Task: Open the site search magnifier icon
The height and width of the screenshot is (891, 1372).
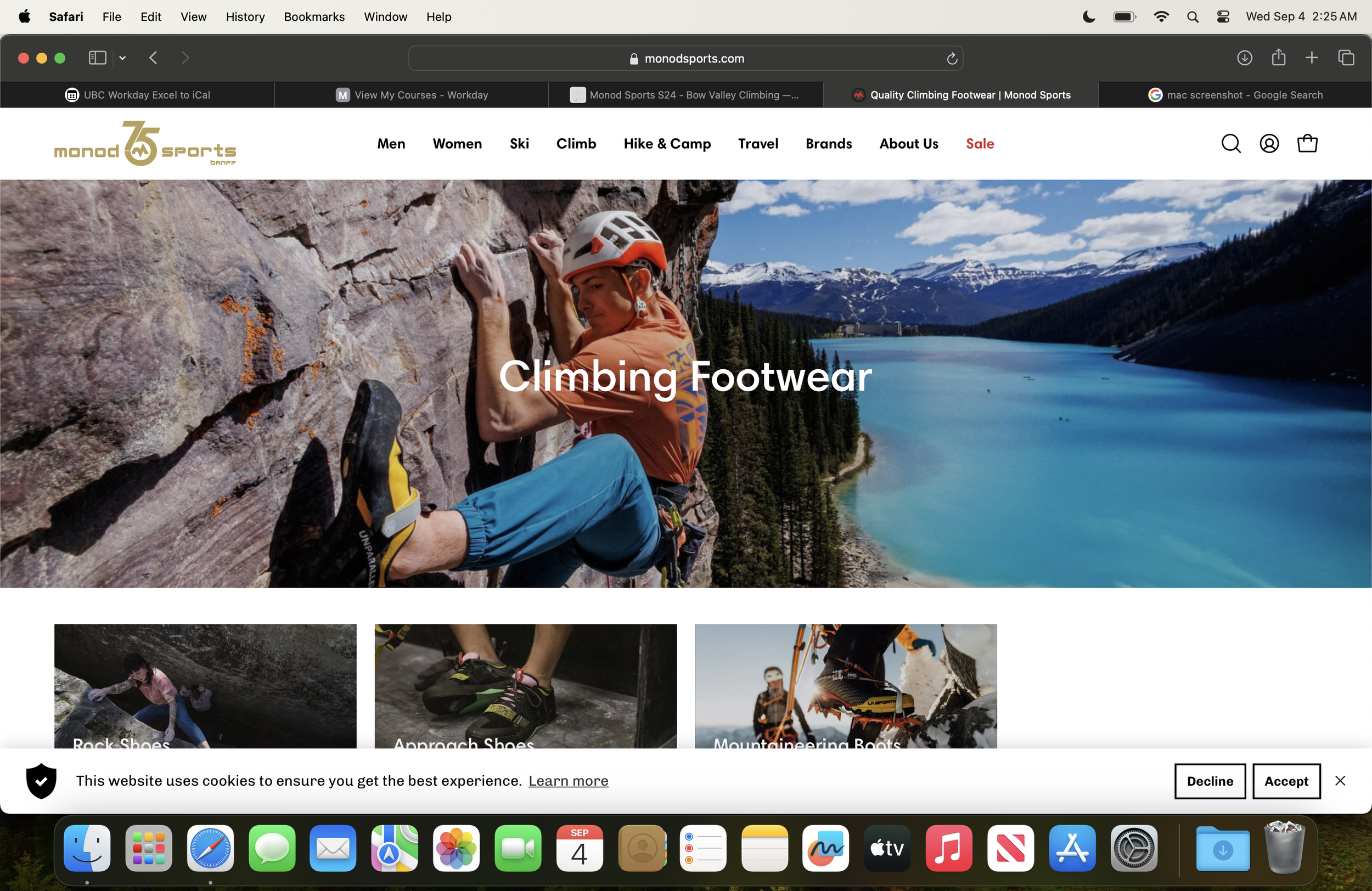Action: (x=1231, y=144)
